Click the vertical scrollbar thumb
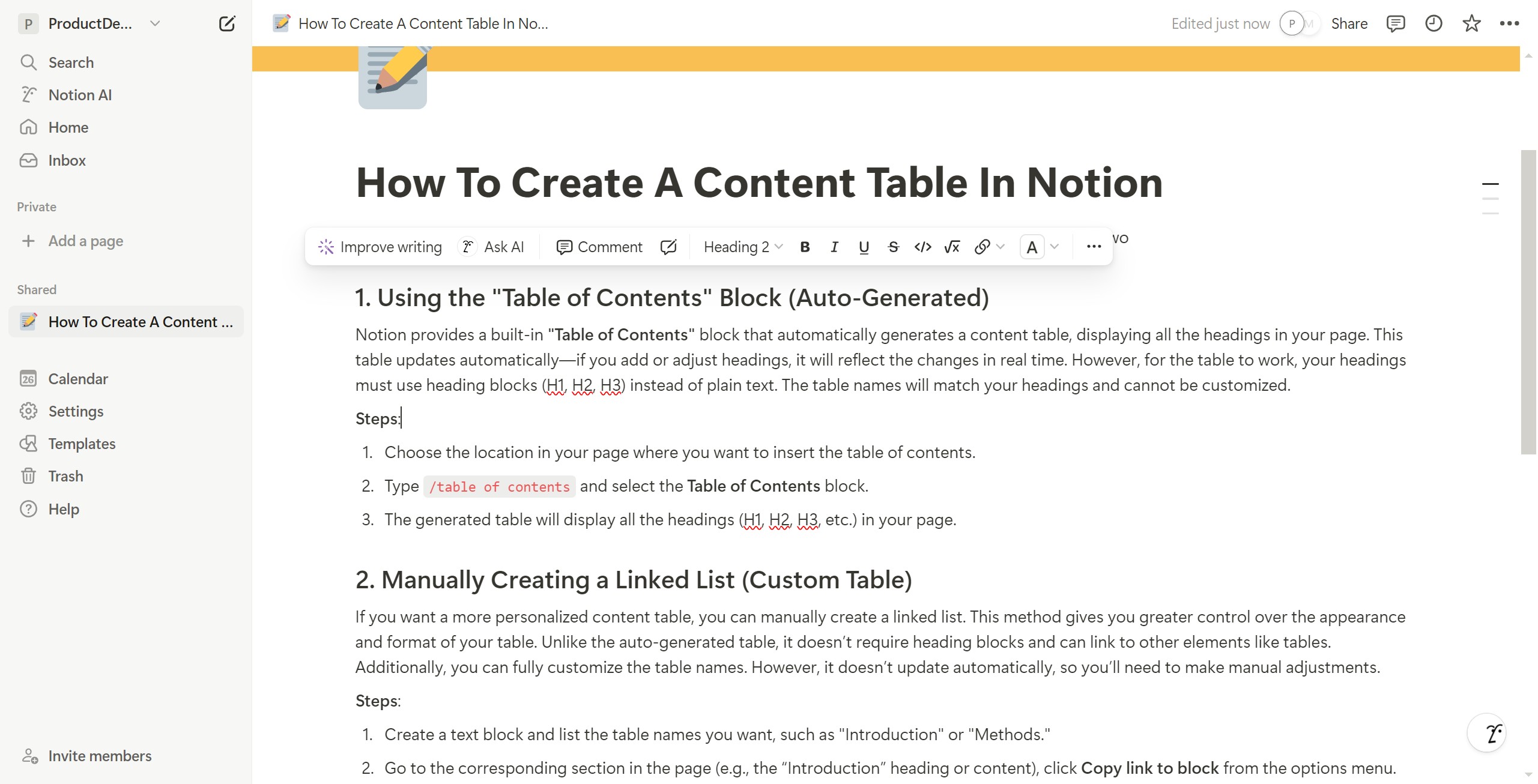The width and height of the screenshot is (1538, 784). pos(1528,302)
